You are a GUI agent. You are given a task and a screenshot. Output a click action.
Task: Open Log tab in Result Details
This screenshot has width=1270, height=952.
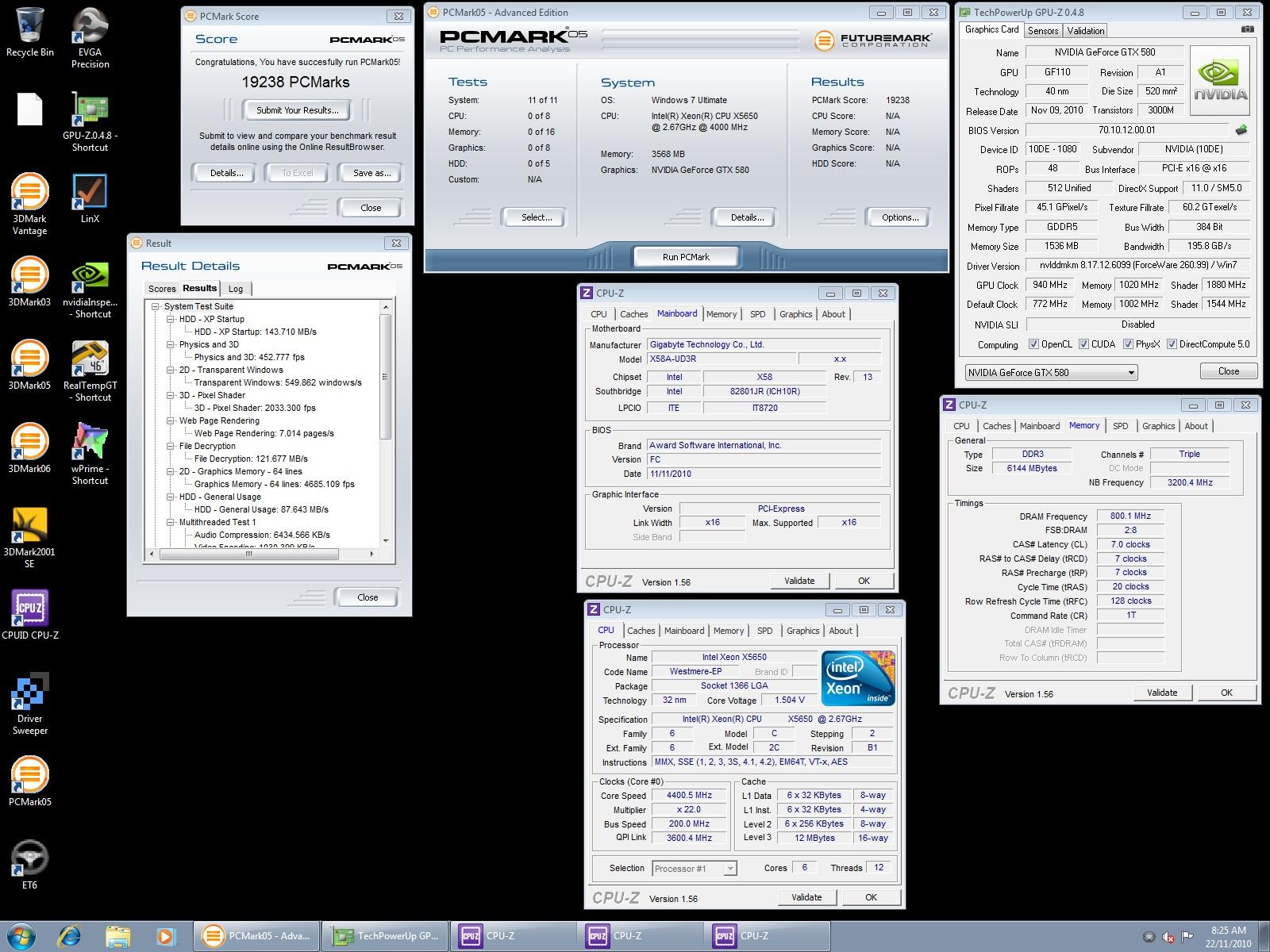coord(236,289)
